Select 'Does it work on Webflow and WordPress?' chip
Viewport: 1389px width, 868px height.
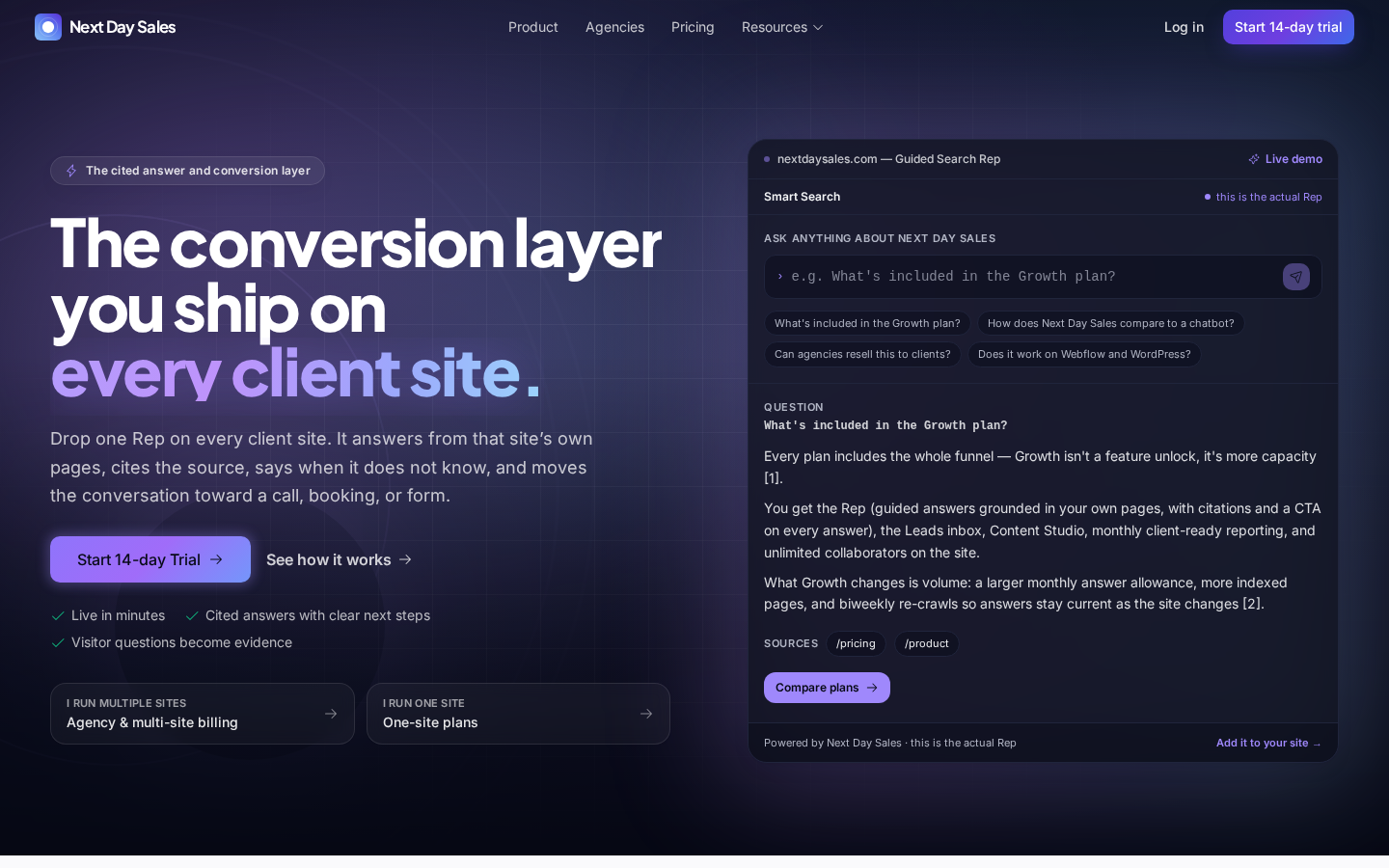click(1084, 354)
